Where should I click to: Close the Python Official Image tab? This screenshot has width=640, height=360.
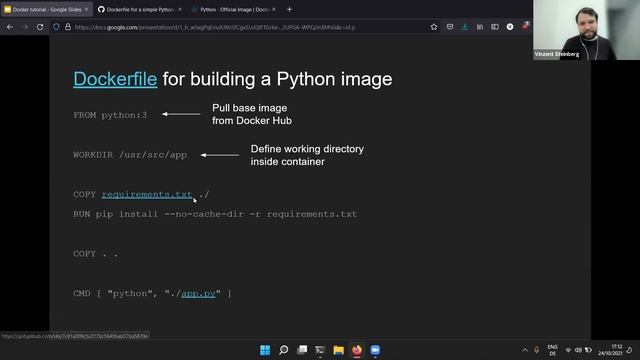274,9
